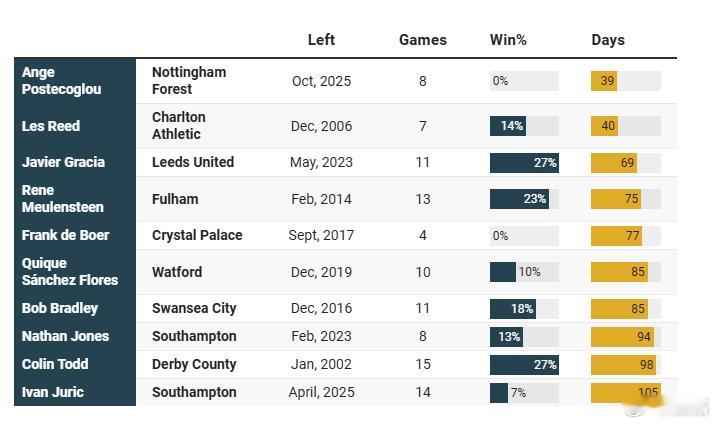Click the Swansea City club cell
Viewport: 717px width, 425px height.
coord(194,308)
